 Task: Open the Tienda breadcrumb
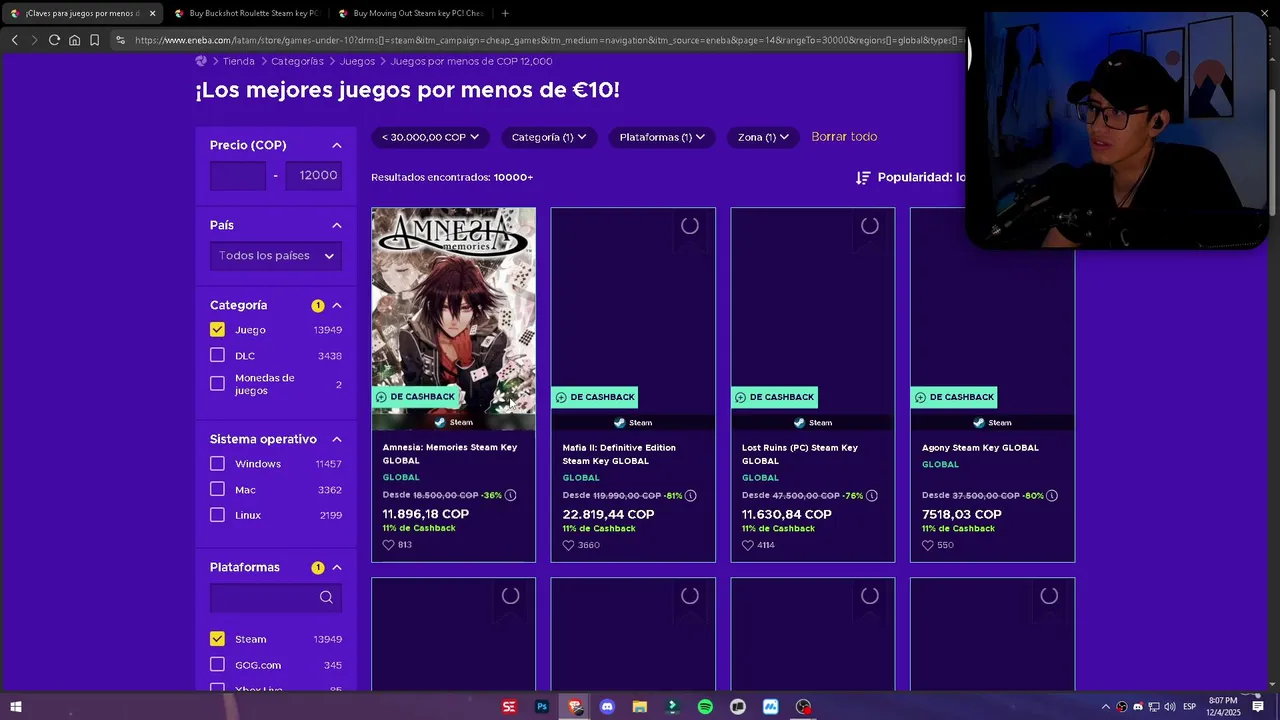tap(239, 61)
